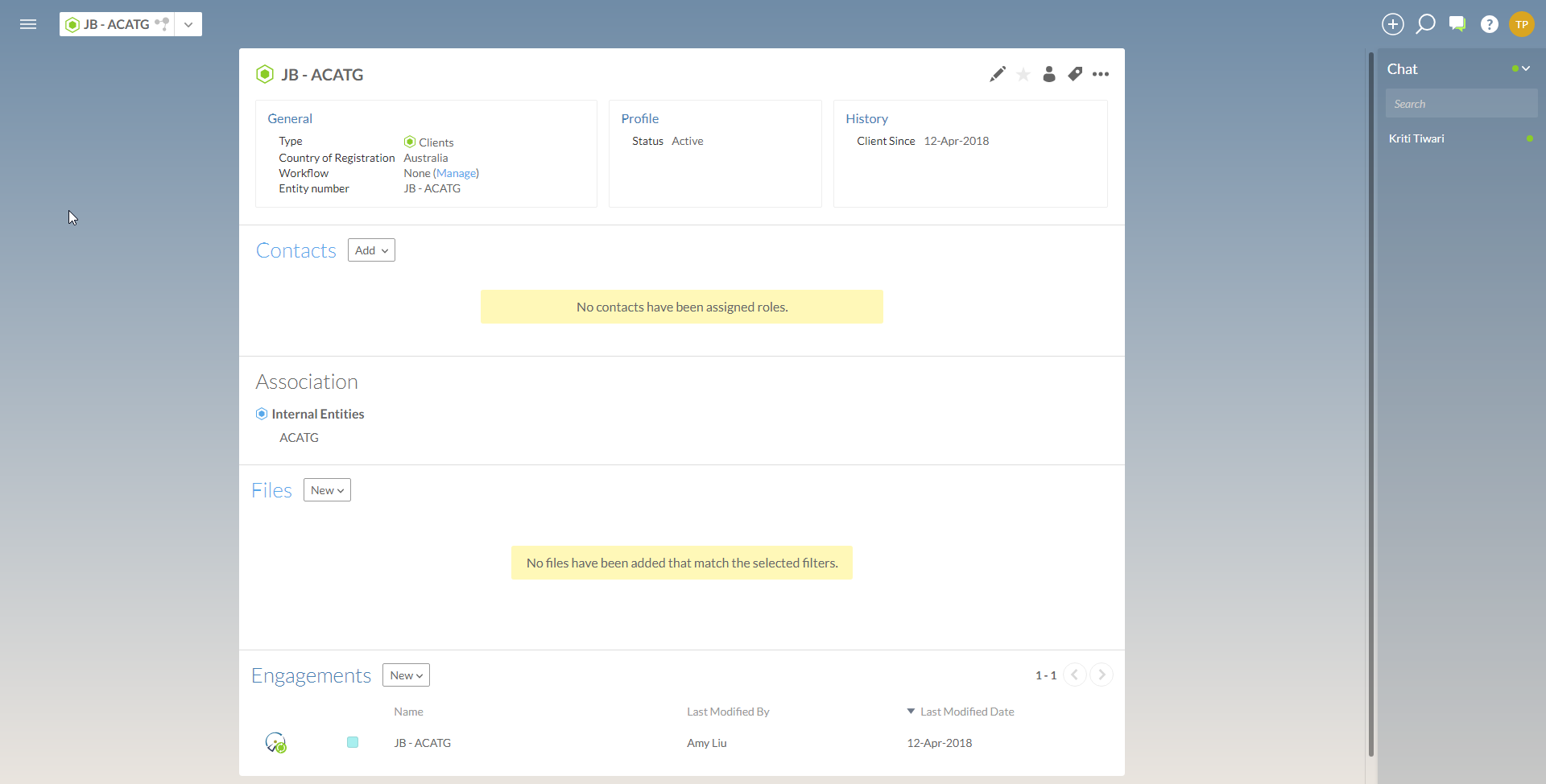Click the green hexagon entity icon beside title
Image resolution: width=1546 pixels, height=784 pixels.
[x=265, y=74]
